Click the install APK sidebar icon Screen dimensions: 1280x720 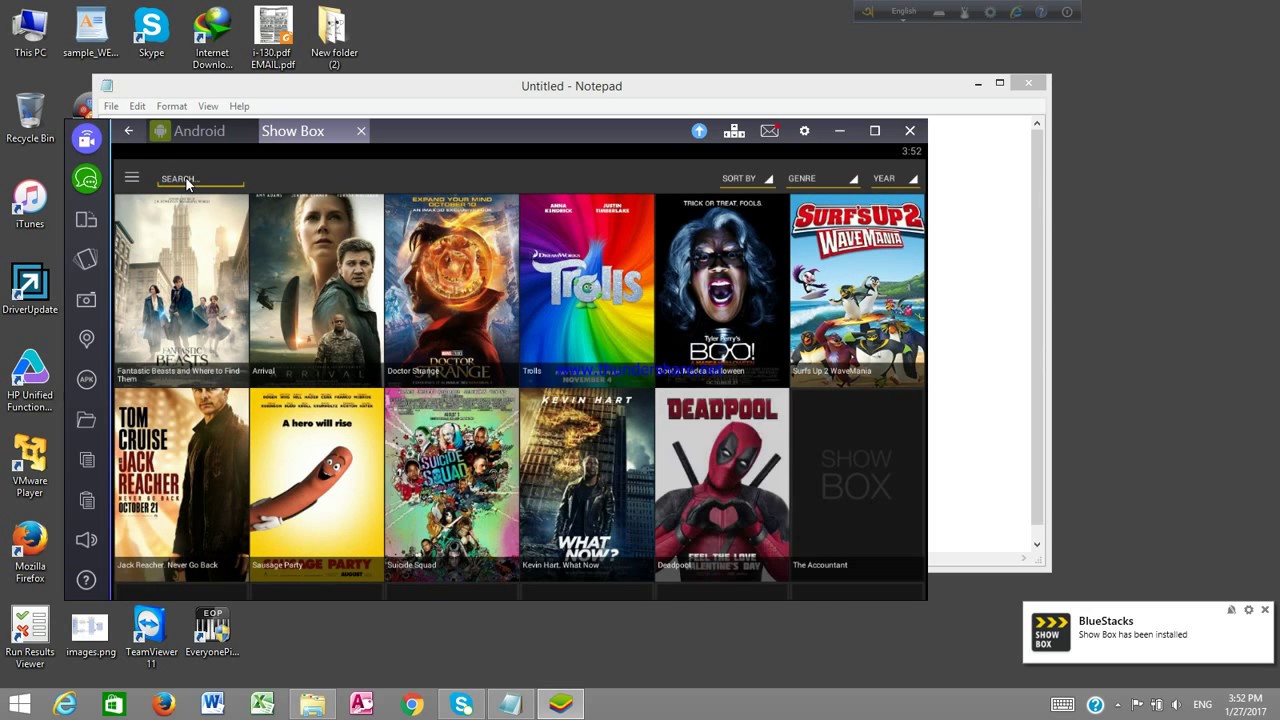pos(87,379)
